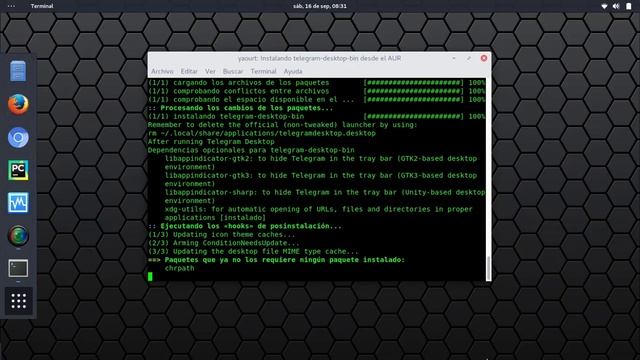Open the Ayuda menu
Viewport: 640px width, 360px height.
tap(293, 71)
